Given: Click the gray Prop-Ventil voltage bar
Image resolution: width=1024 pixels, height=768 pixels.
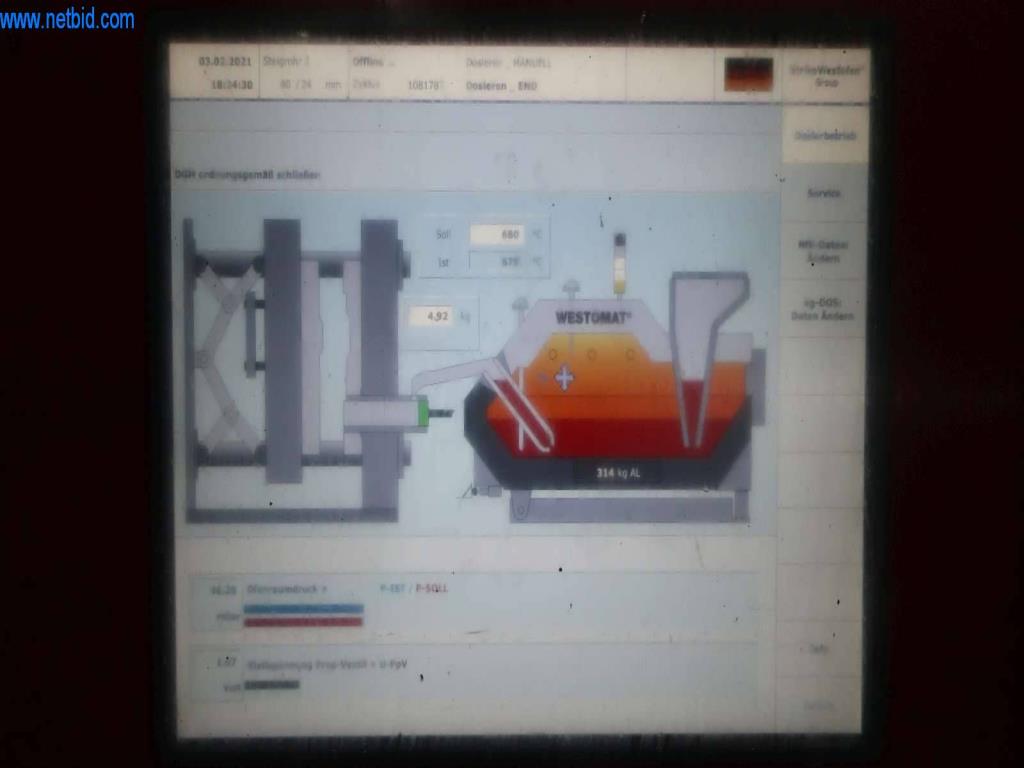Looking at the screenshot, I should 272,685.
